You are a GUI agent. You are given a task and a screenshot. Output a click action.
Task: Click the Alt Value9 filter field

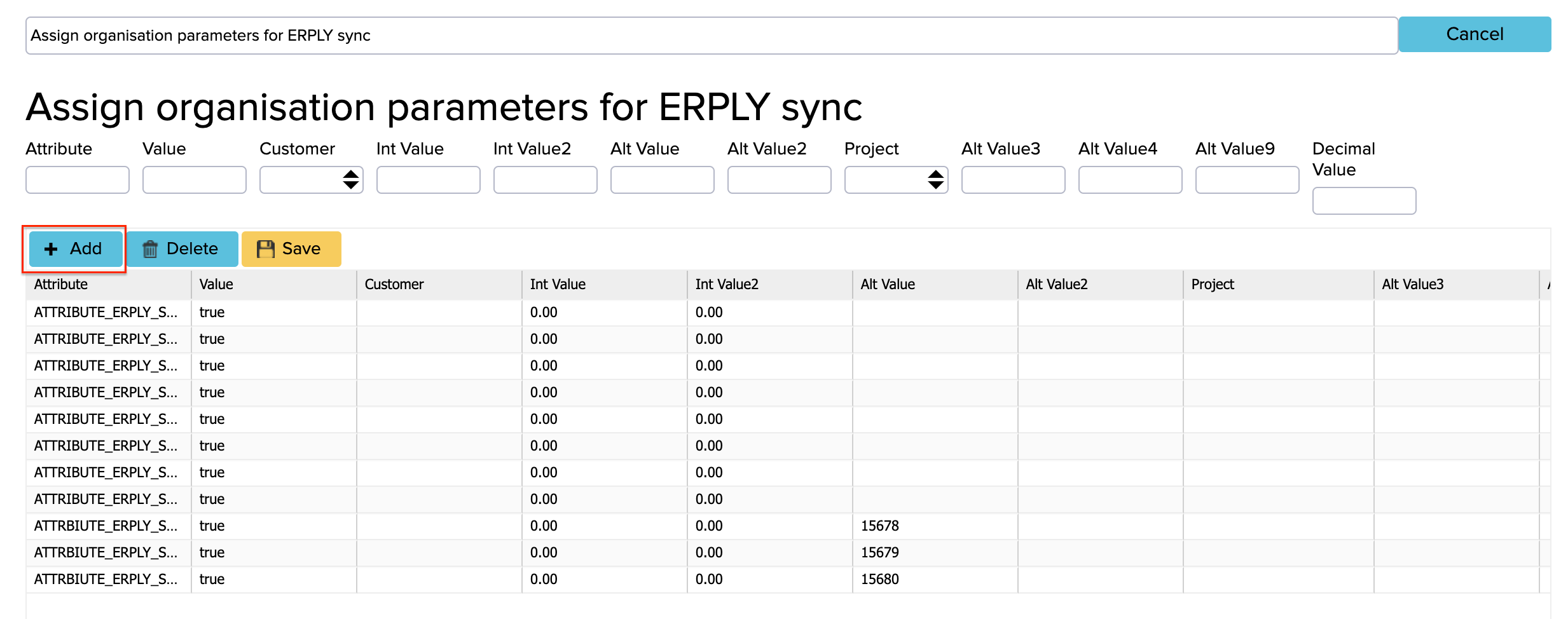coord(1247,180)
